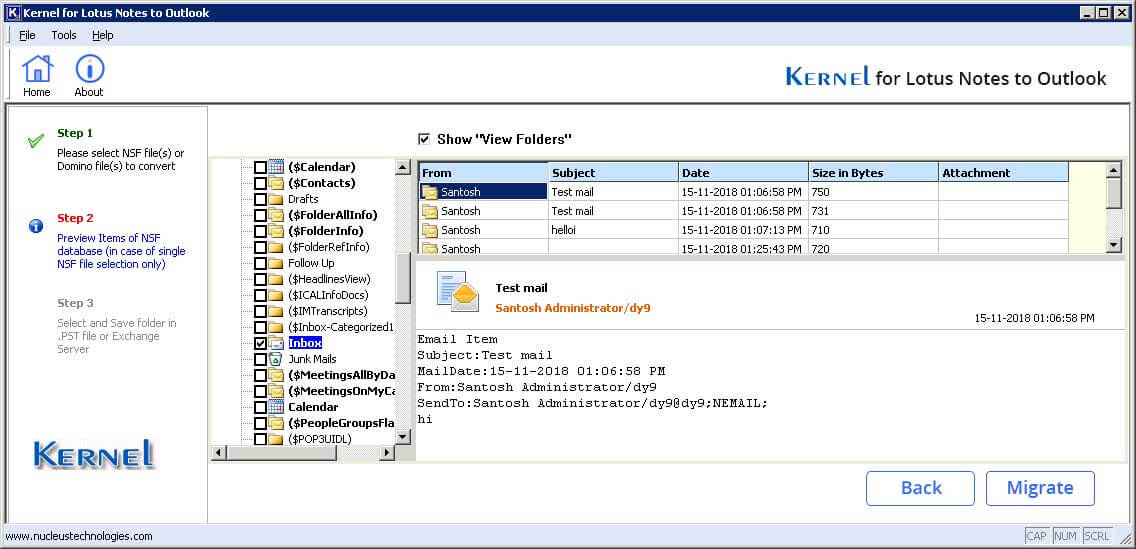
Task: Click the Drafts folder icon
Action: tap(276, 199)
